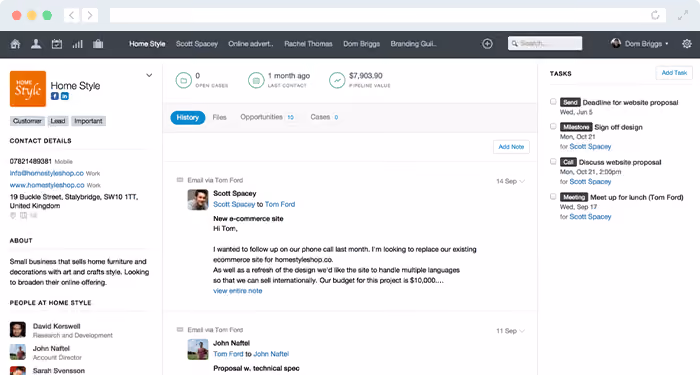This screenshot has height=375, width=700.
Task: Open Scott Spacey under Sign off design
Action: (x=590, y=146)
